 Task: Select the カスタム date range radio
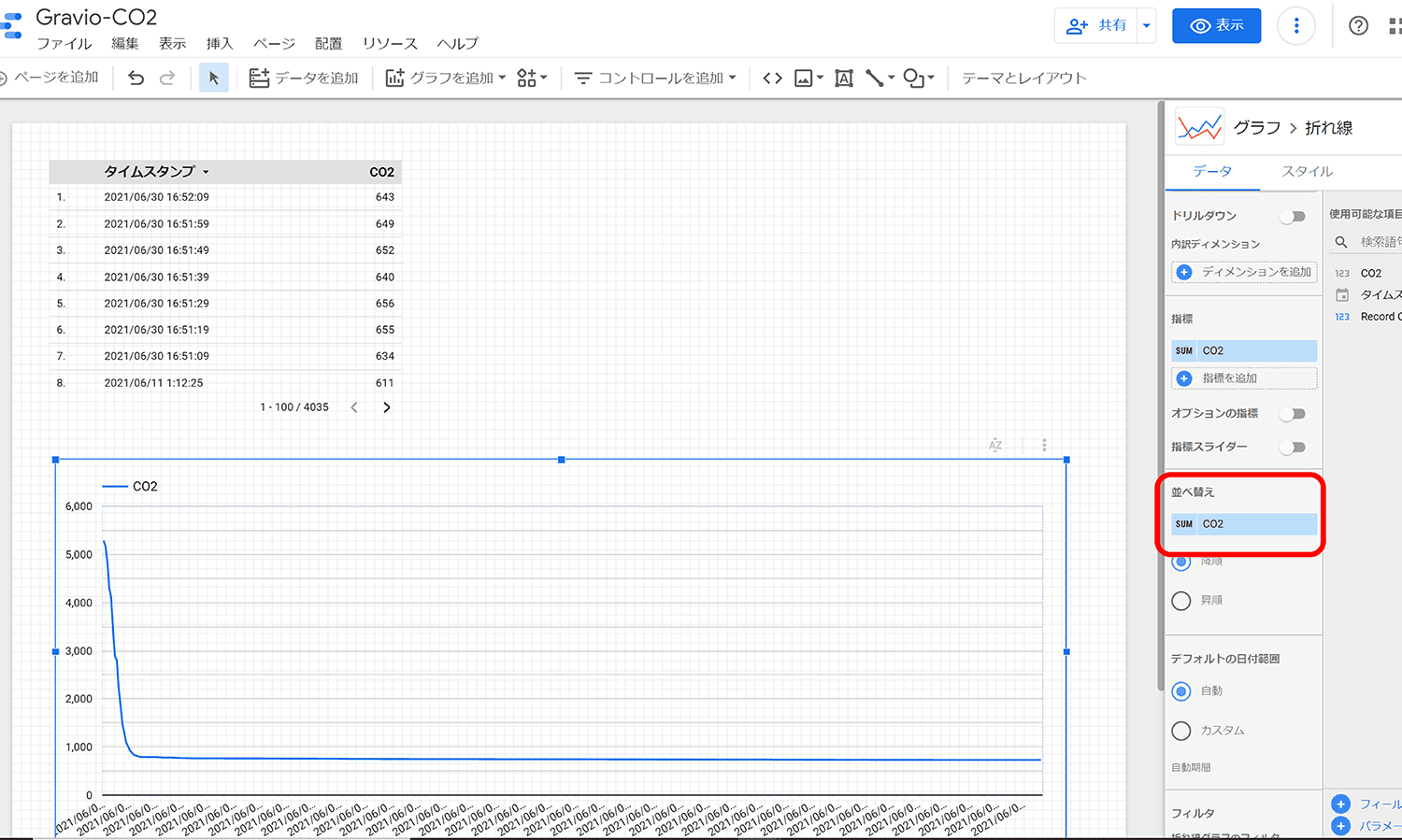(x=1181, y=731)
